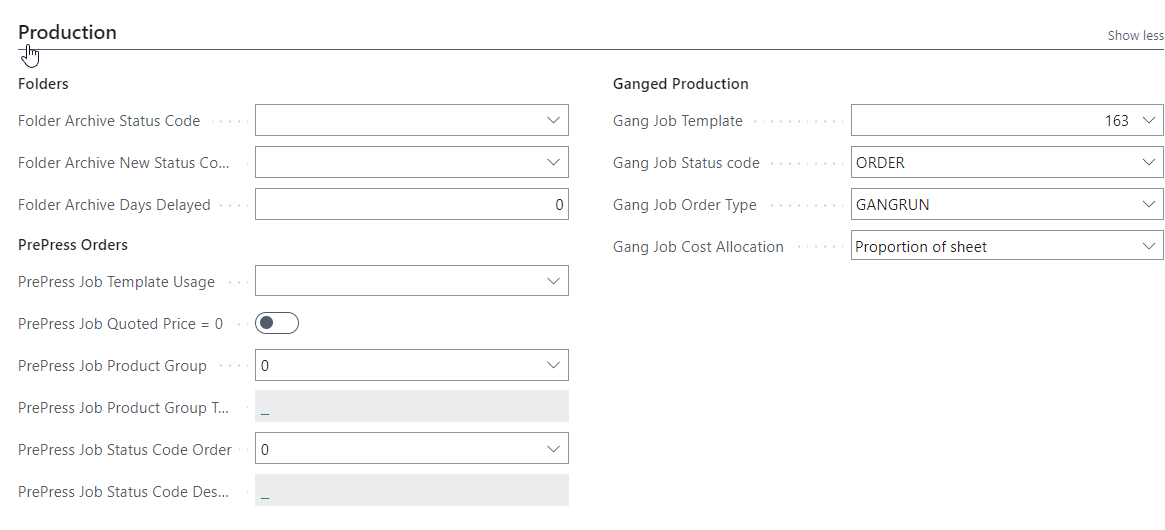Toggle PrePress Job Quoted Price = 0 switch
The width and height of the screenshot is (1165, 530).
(276, 323)
